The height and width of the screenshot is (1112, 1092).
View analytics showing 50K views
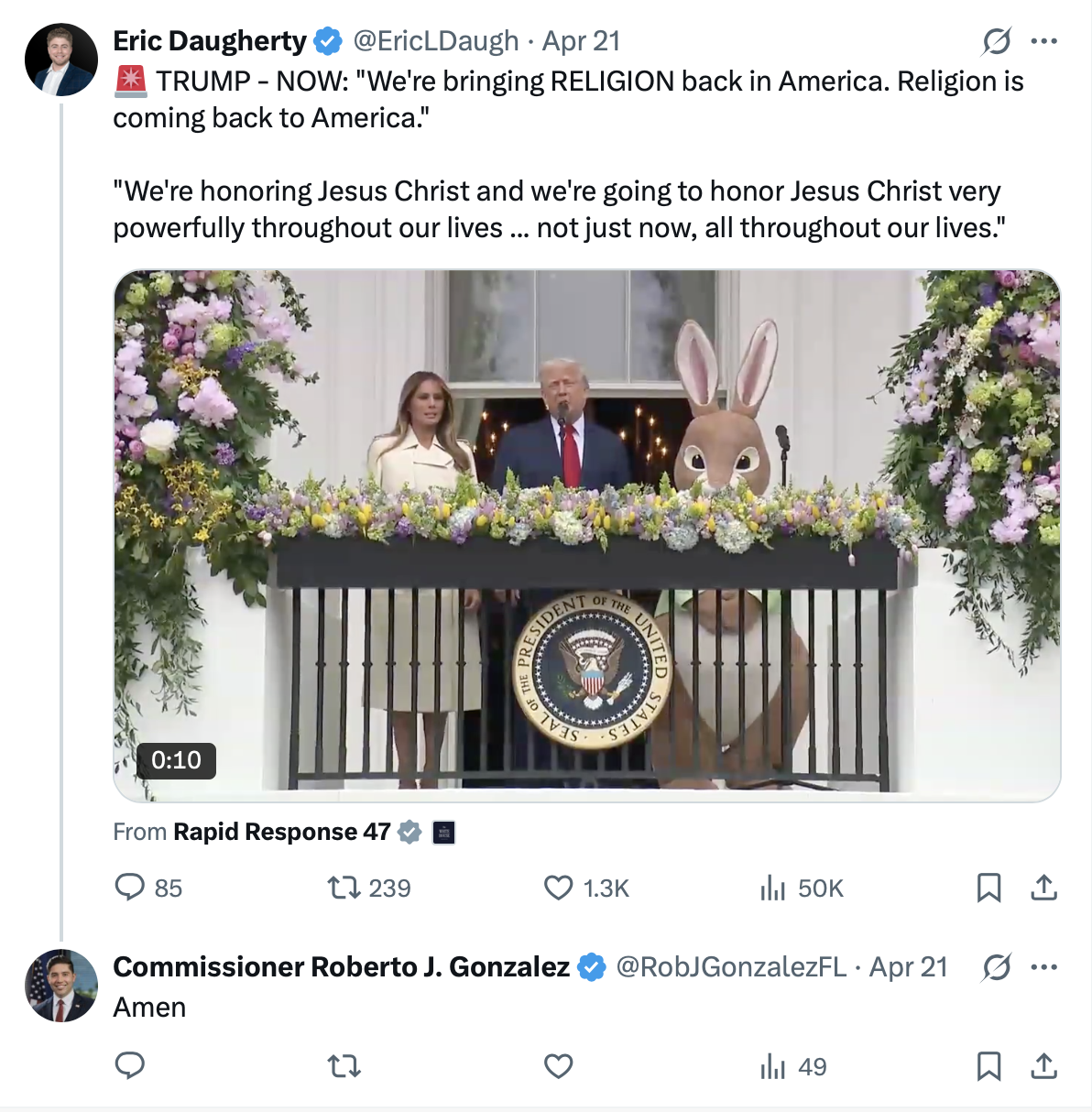(802, 888)
